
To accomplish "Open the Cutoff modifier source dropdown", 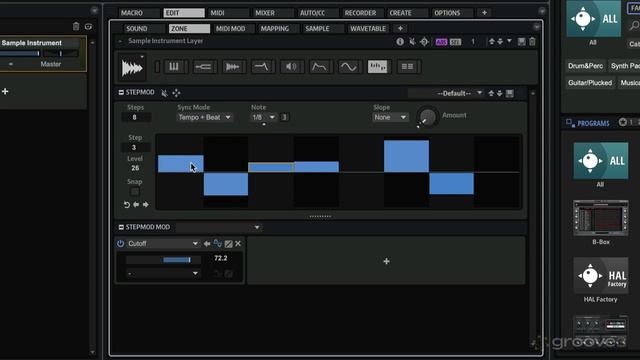I will tap(162, 273).
